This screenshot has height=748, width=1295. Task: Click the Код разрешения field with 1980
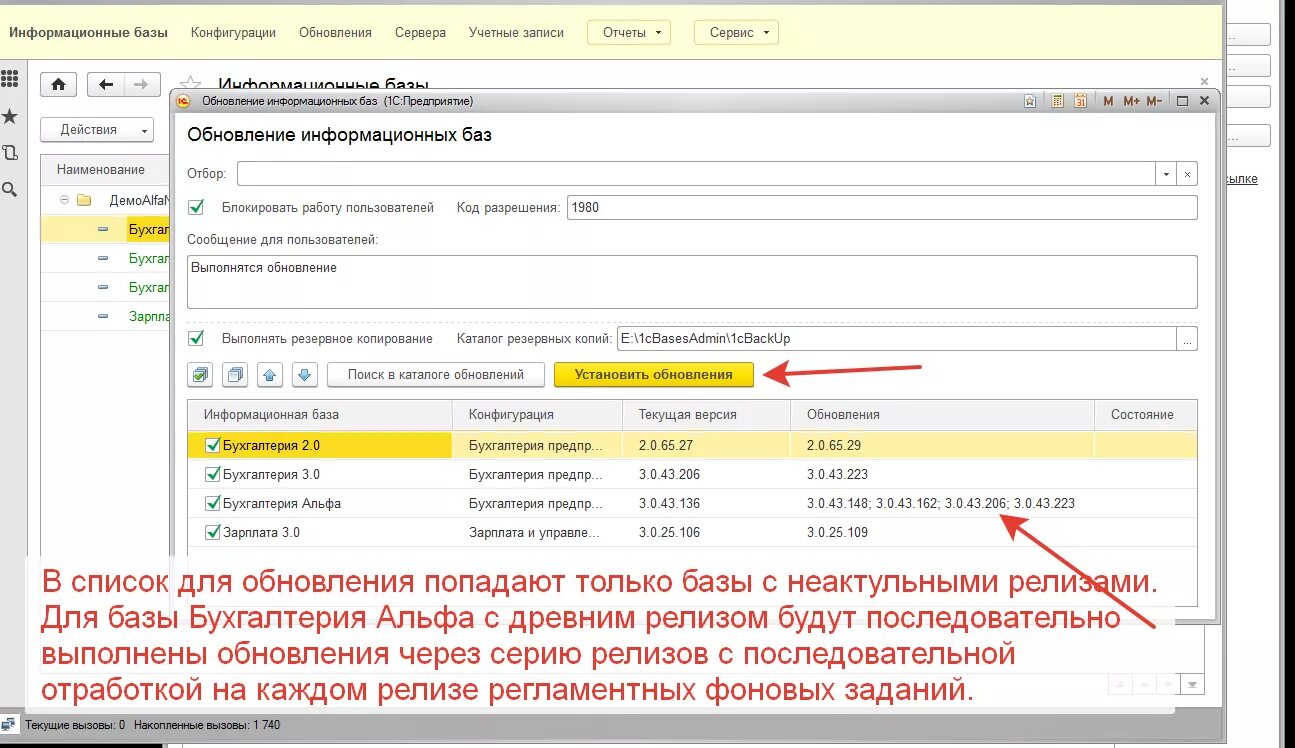(x=881, y=208)
